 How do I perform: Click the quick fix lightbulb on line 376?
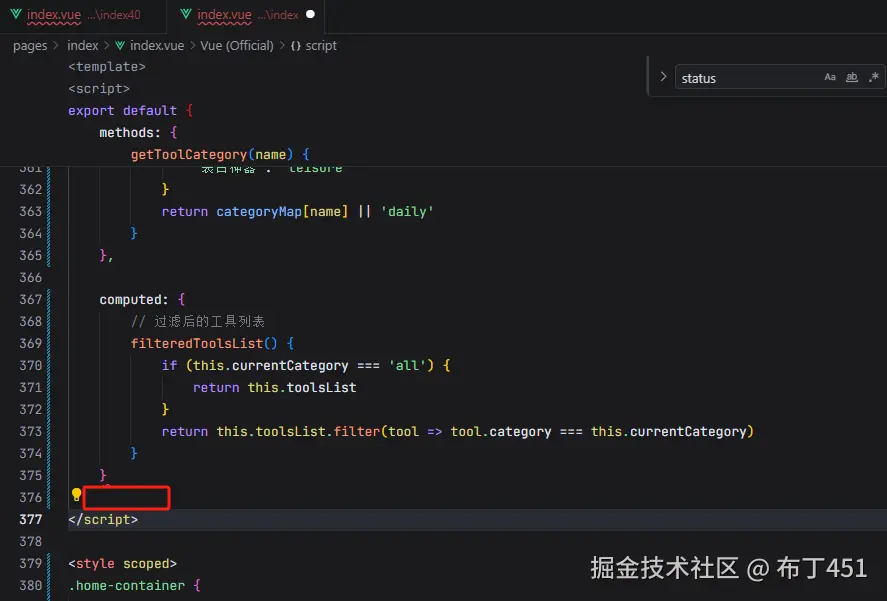point(76,496)
